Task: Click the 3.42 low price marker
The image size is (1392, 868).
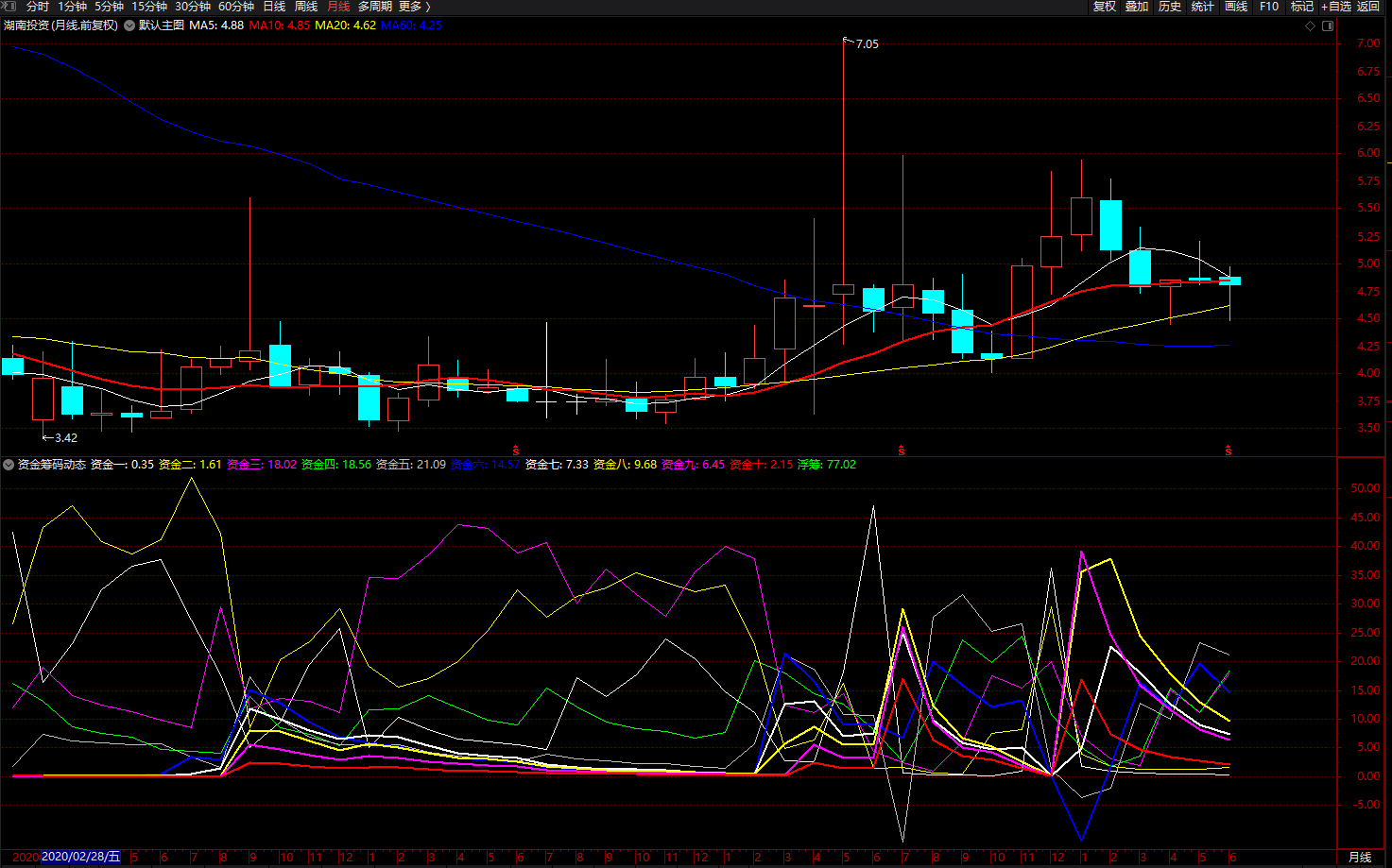Action: click(x=64, y=437)
